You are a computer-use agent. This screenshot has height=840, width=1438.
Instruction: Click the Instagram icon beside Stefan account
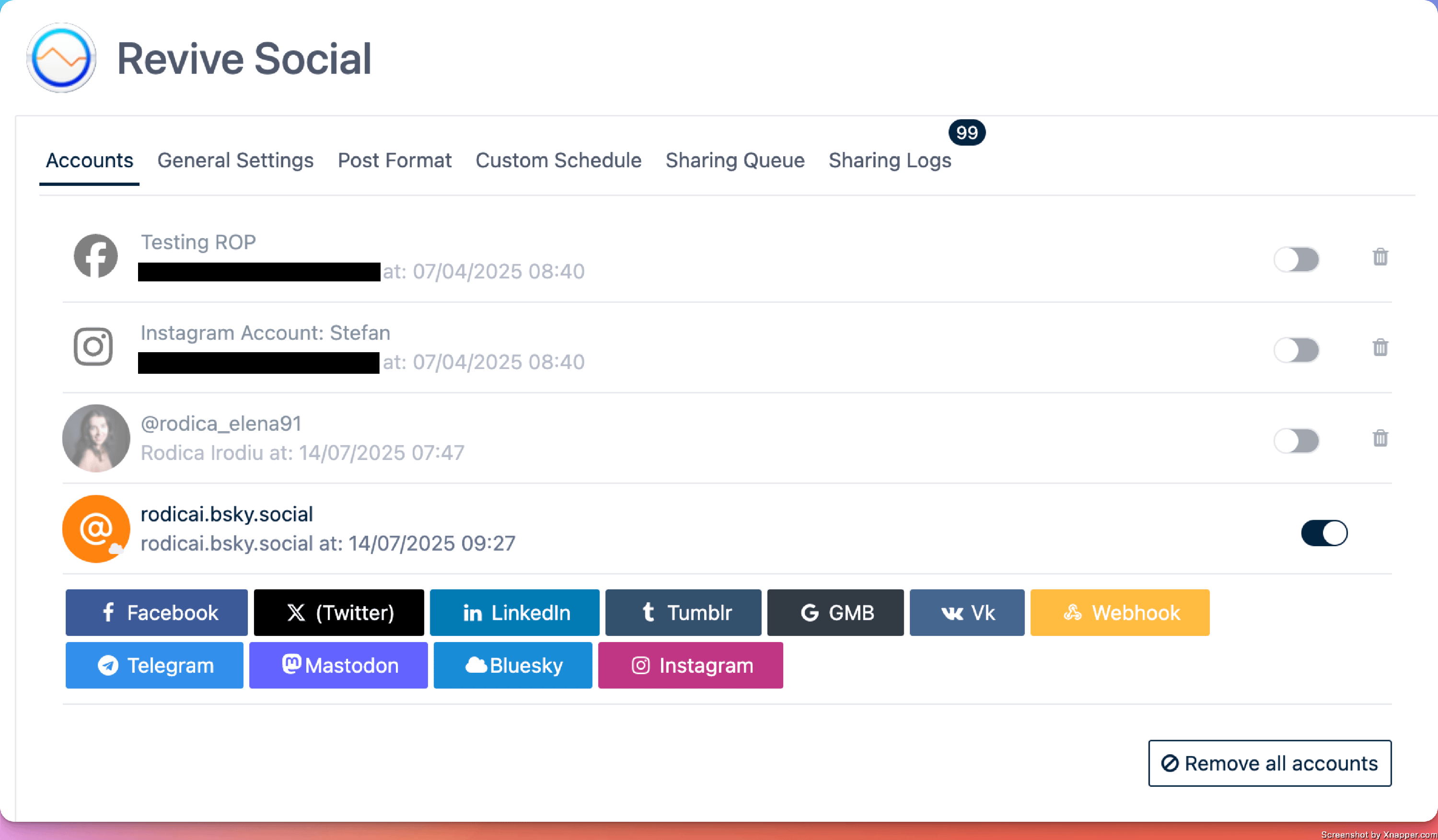tap(93, 347)
